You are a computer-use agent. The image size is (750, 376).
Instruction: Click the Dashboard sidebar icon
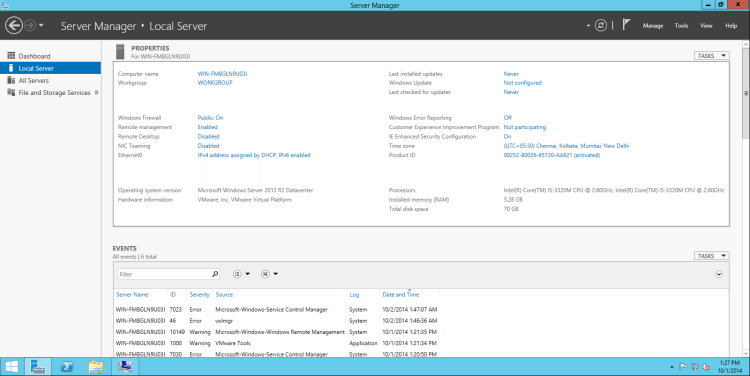click(x=11, y=55)
